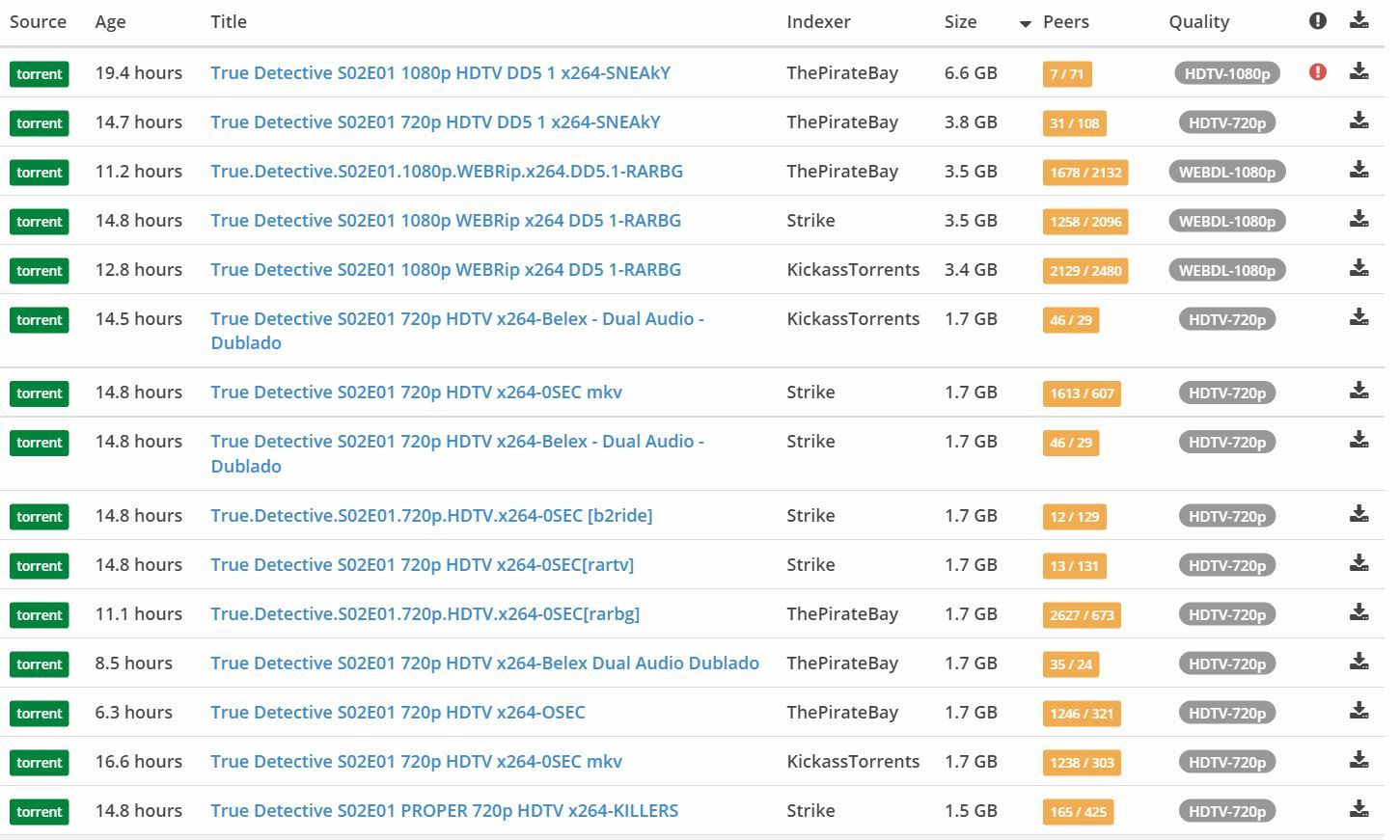Download the PROPER 720p KILLERS release
The image size is (1400, 840).
(x=1359, y=809)
